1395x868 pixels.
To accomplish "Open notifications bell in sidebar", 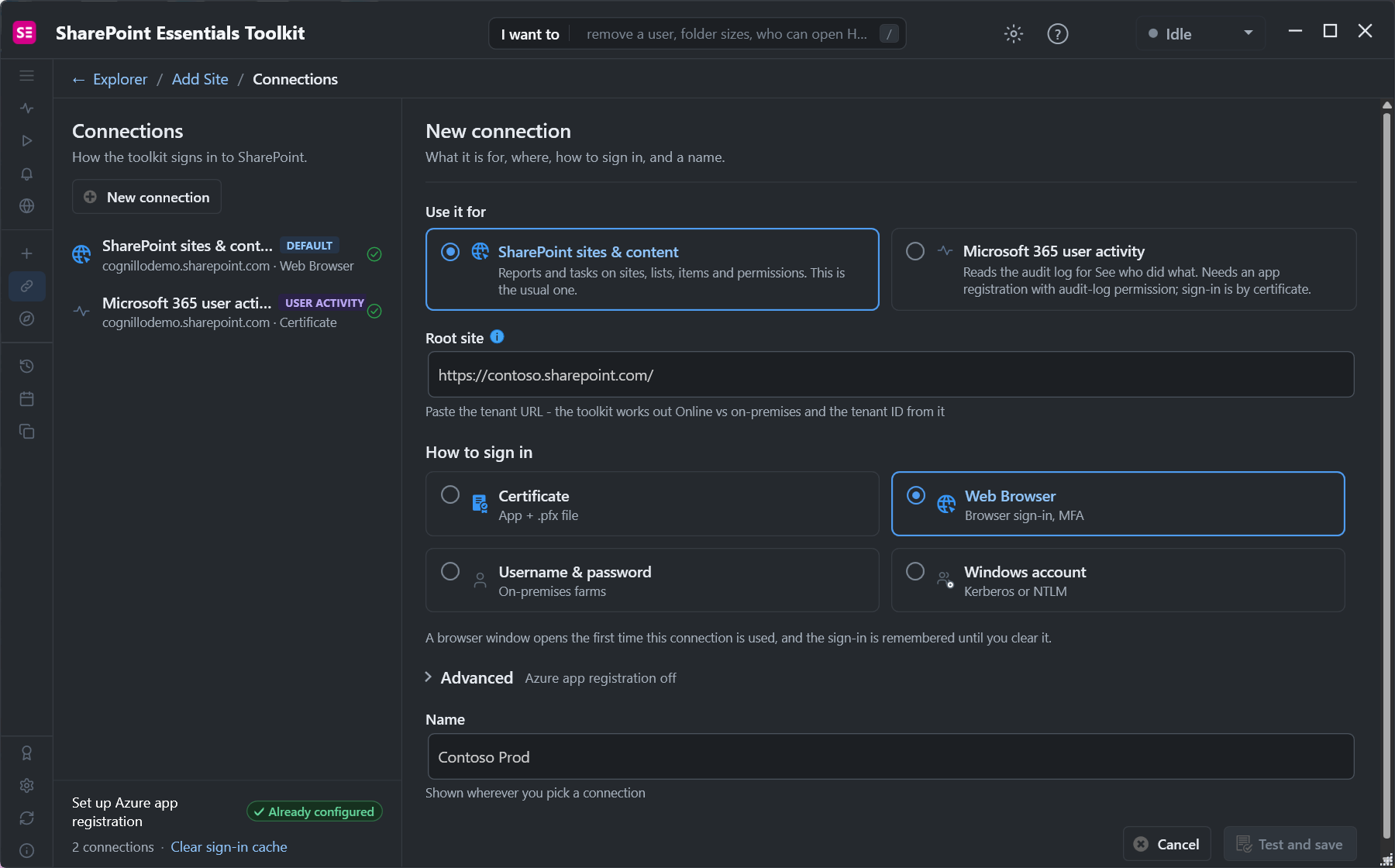I will [x=26, y=174].
